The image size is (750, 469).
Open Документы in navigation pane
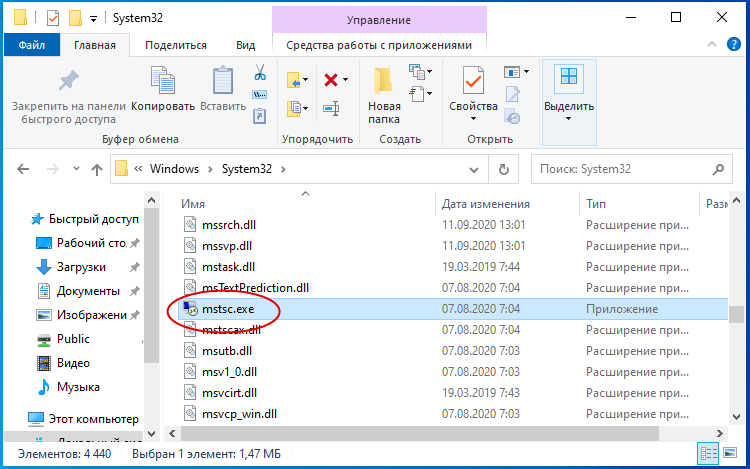click(88, 291)
